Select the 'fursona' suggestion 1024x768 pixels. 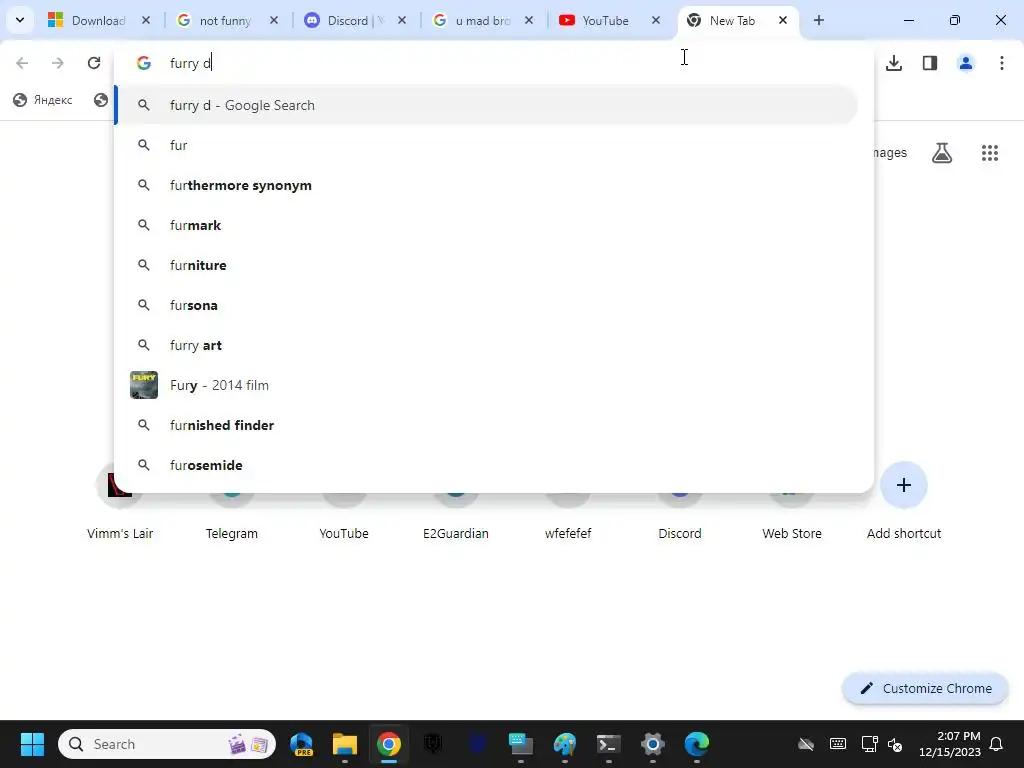tap(486, 305)
